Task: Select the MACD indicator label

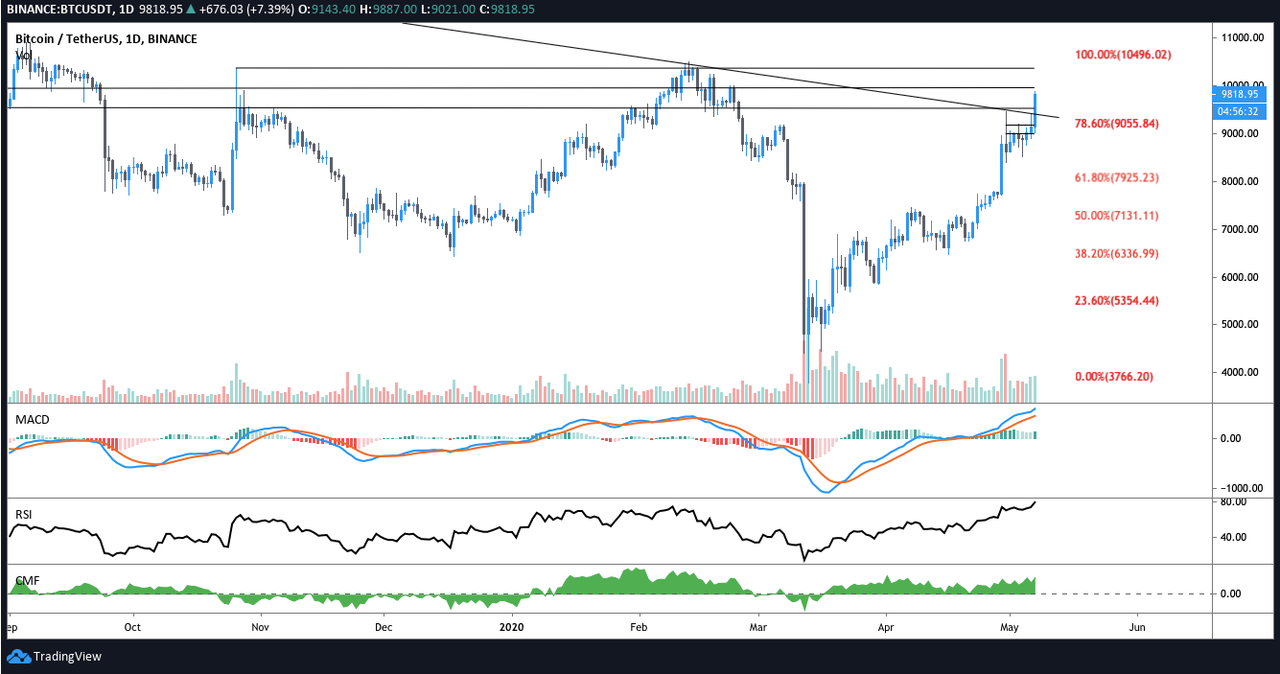Action: 33,419
